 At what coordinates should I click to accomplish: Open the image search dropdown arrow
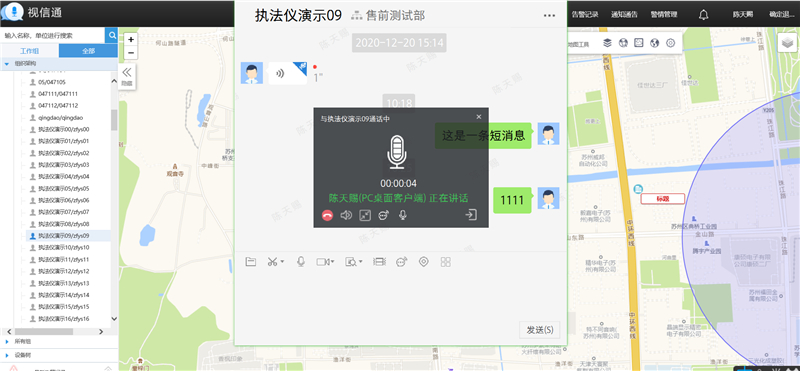click(x=361, y=262)
